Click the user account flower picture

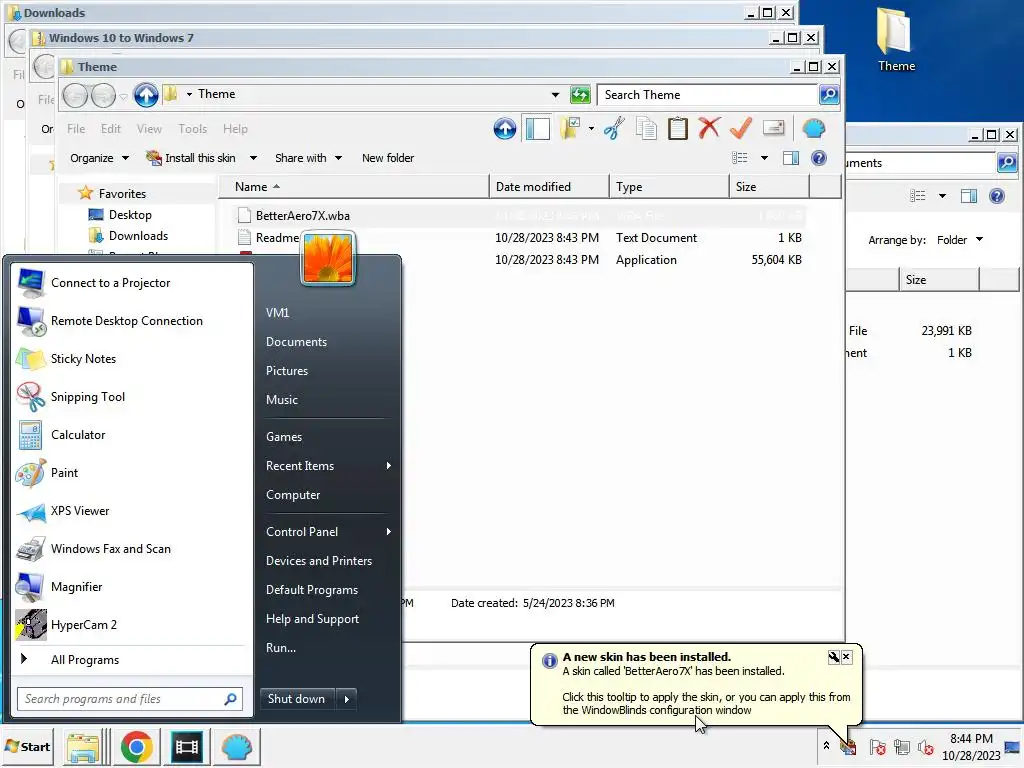pos(328,259)
